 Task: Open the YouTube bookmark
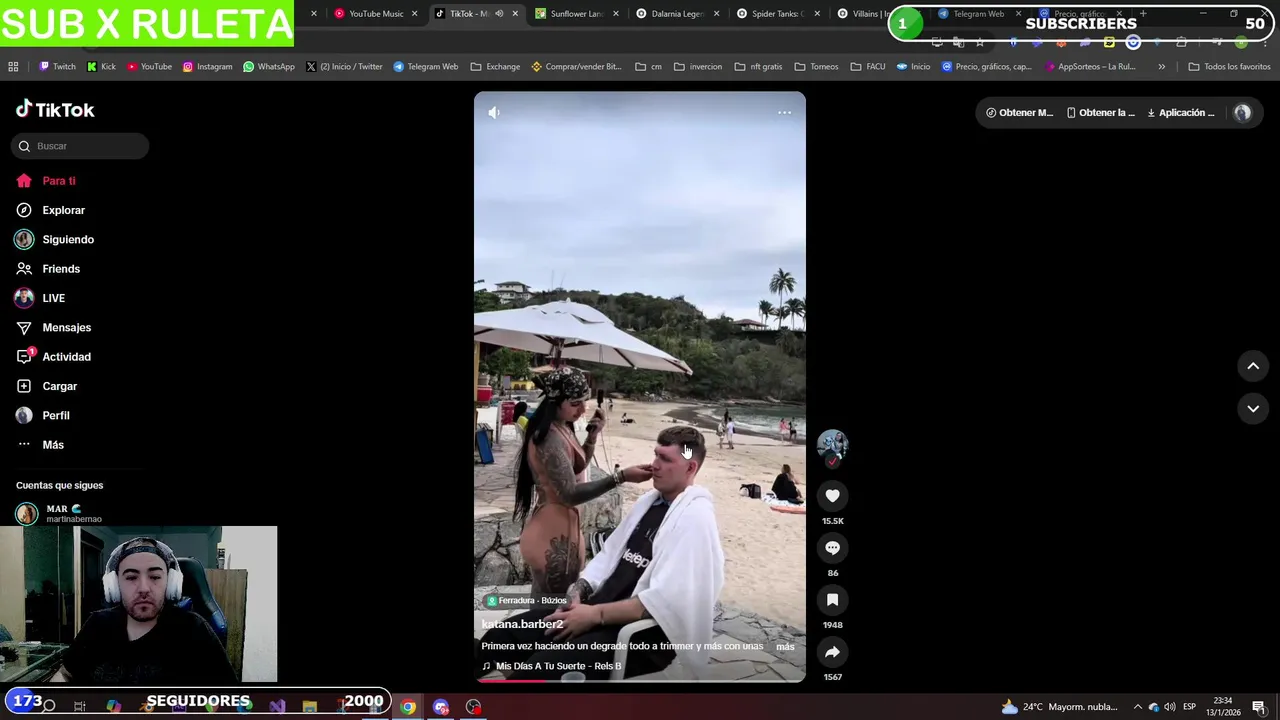(x=148, y=67)
